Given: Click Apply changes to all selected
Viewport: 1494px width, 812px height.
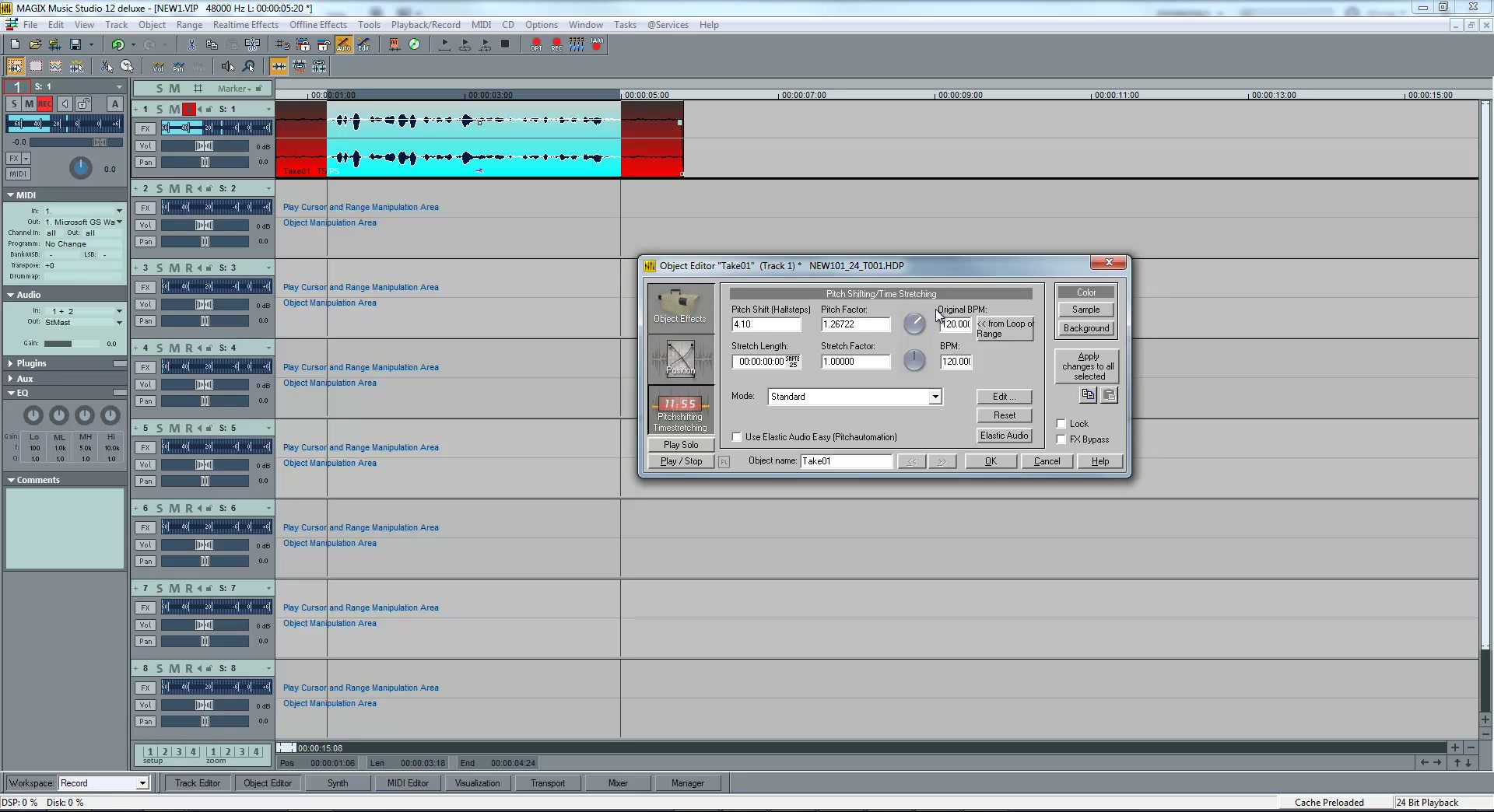Looking at the screenshot, I should pyautogui.click(x=1088, y=366).
